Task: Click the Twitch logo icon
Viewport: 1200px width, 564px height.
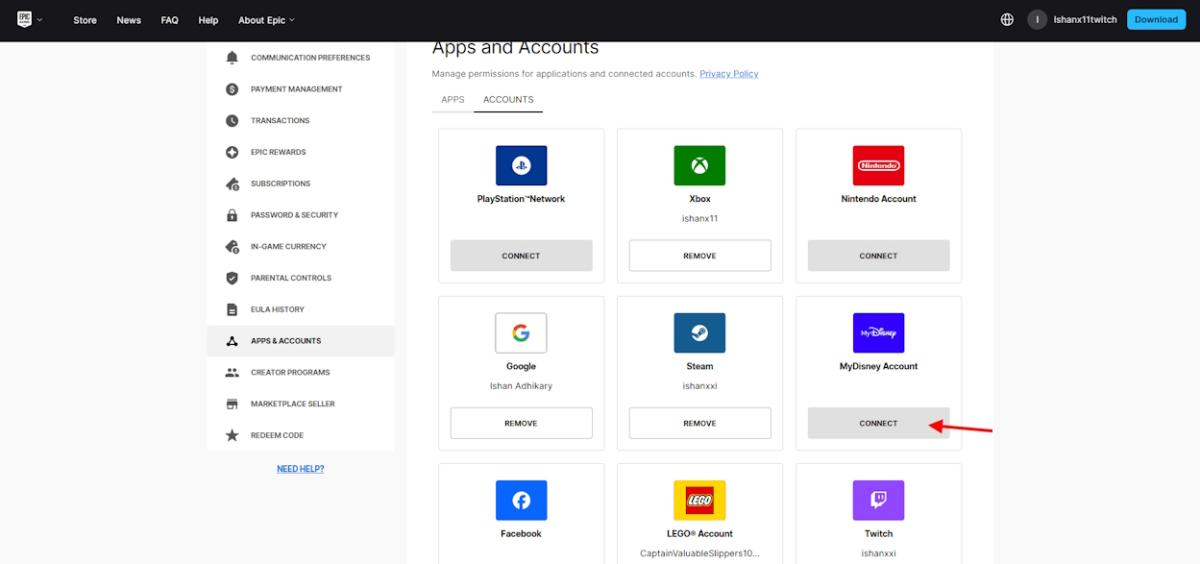Action: 878,500
